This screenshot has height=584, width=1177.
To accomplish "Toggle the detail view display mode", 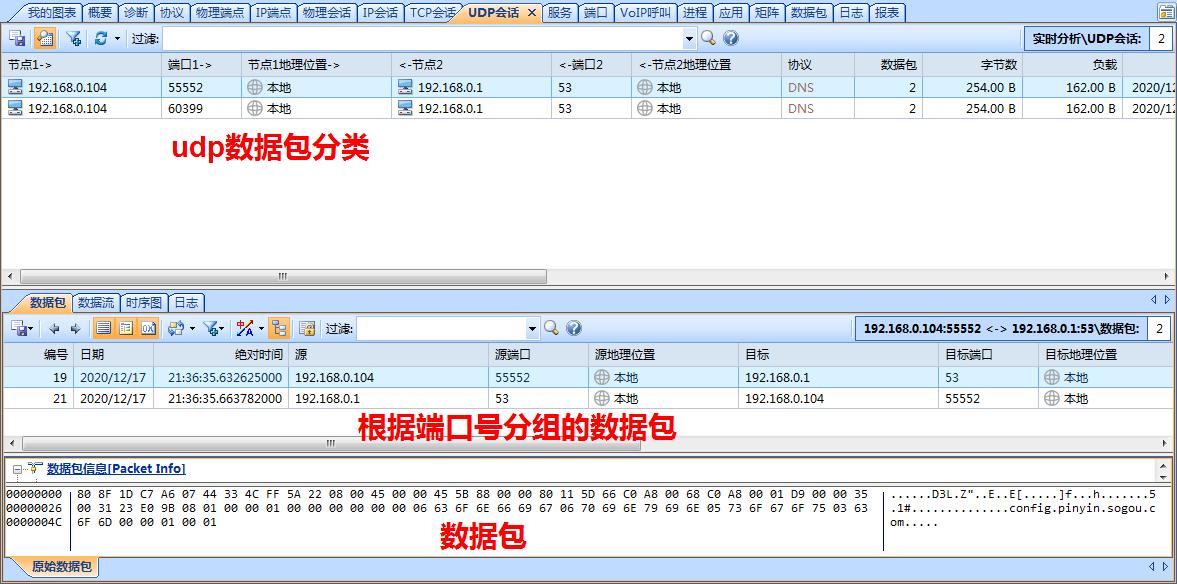I will coord(126,328).
